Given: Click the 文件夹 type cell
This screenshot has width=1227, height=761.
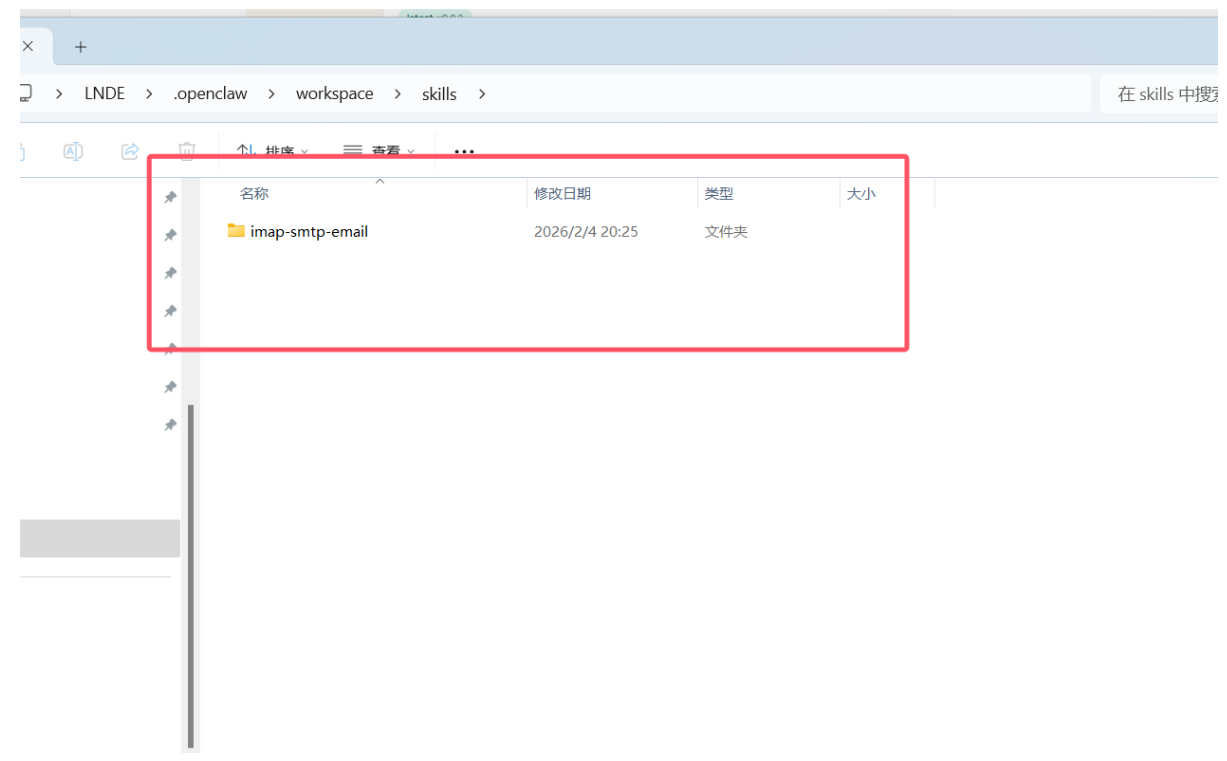Looking at the screenshot, I should (726, 231).
